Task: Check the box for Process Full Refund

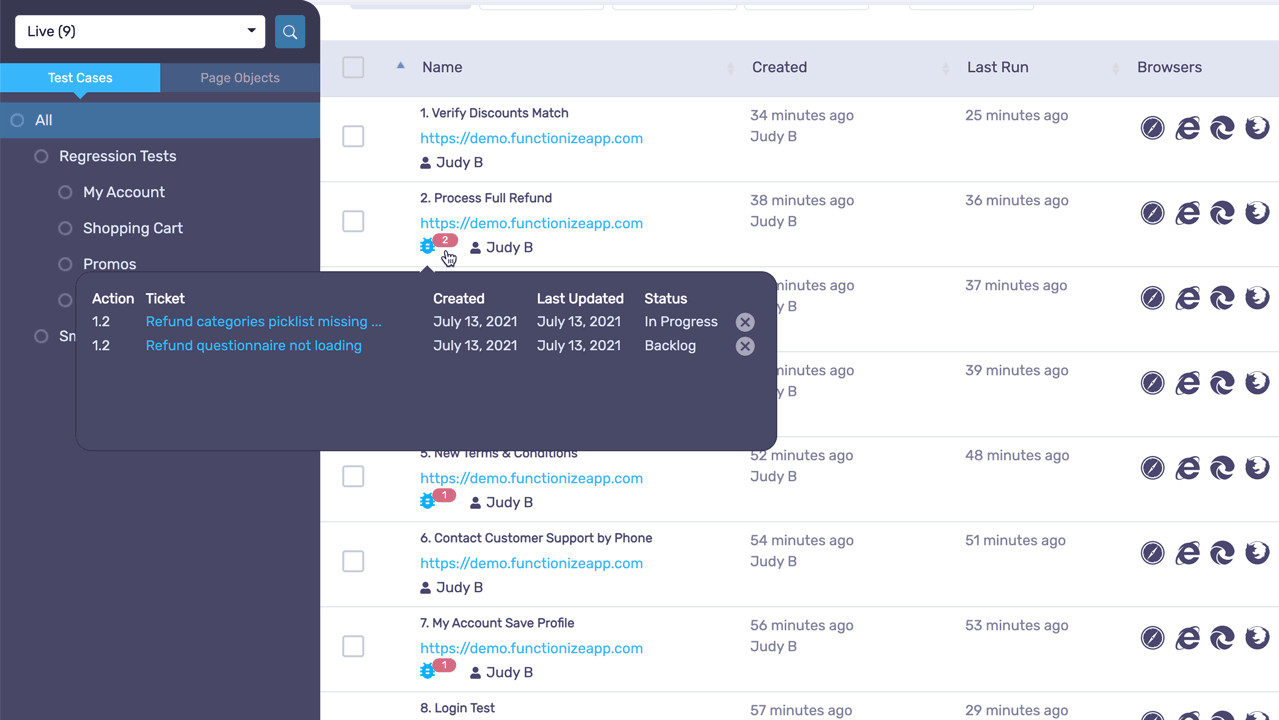Action: tap(353, 221)
